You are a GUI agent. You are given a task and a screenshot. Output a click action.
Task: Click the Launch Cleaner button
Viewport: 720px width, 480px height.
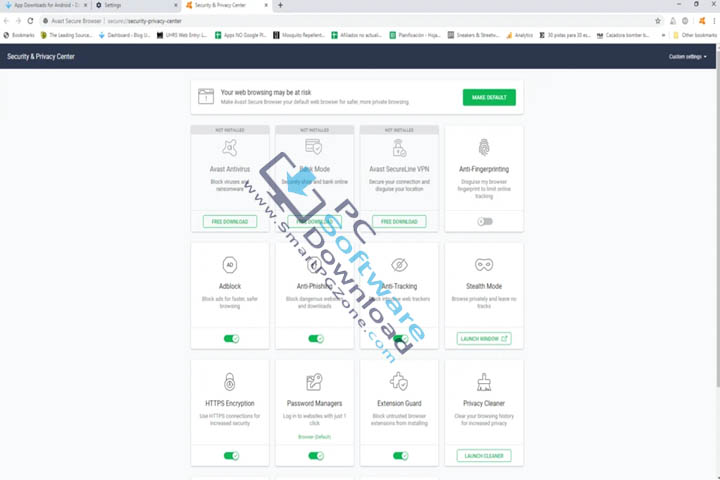484,456
